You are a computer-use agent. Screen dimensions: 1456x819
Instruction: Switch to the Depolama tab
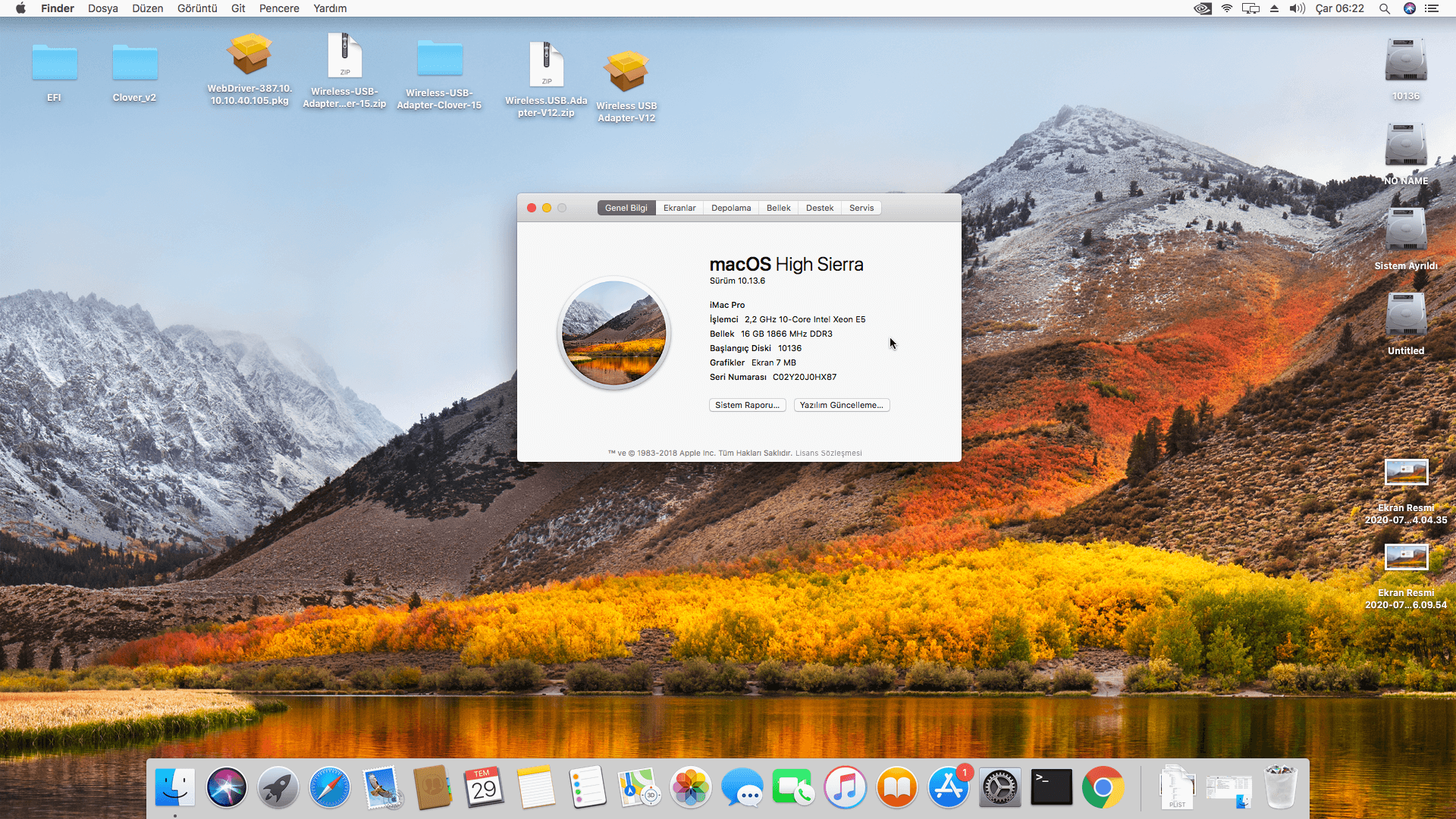(730, 208)
